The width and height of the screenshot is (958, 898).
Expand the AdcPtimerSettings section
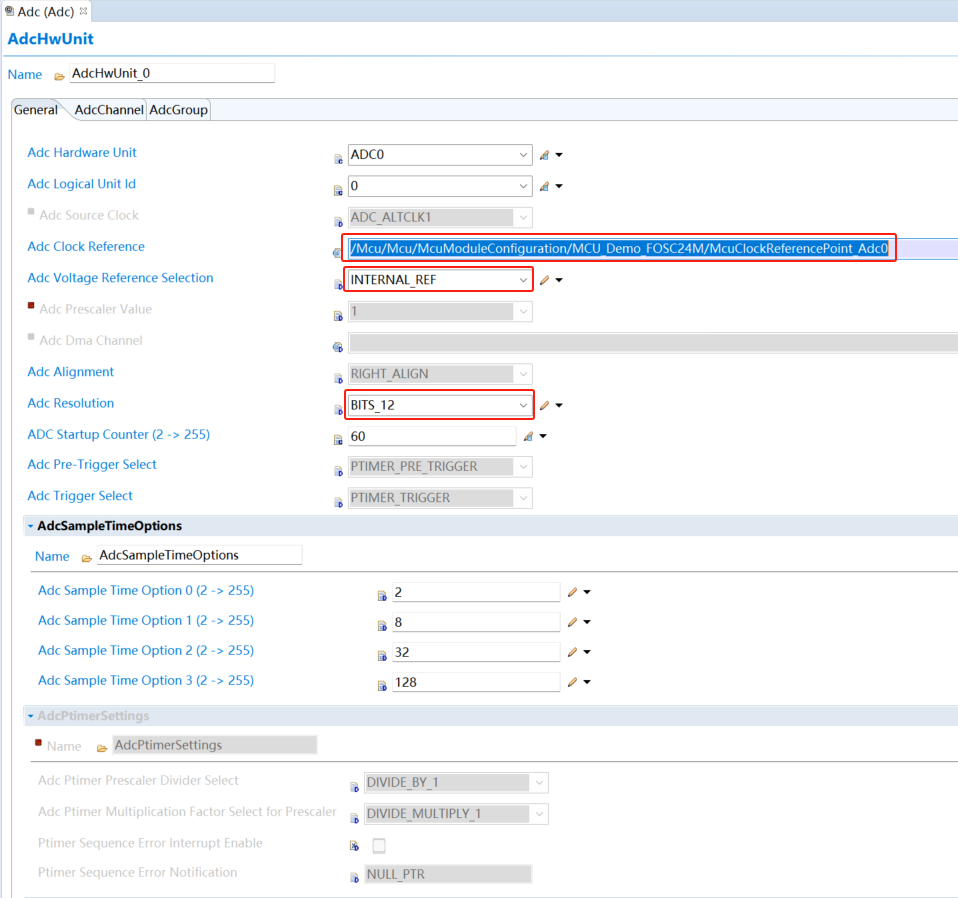click(x=30, y=716)
